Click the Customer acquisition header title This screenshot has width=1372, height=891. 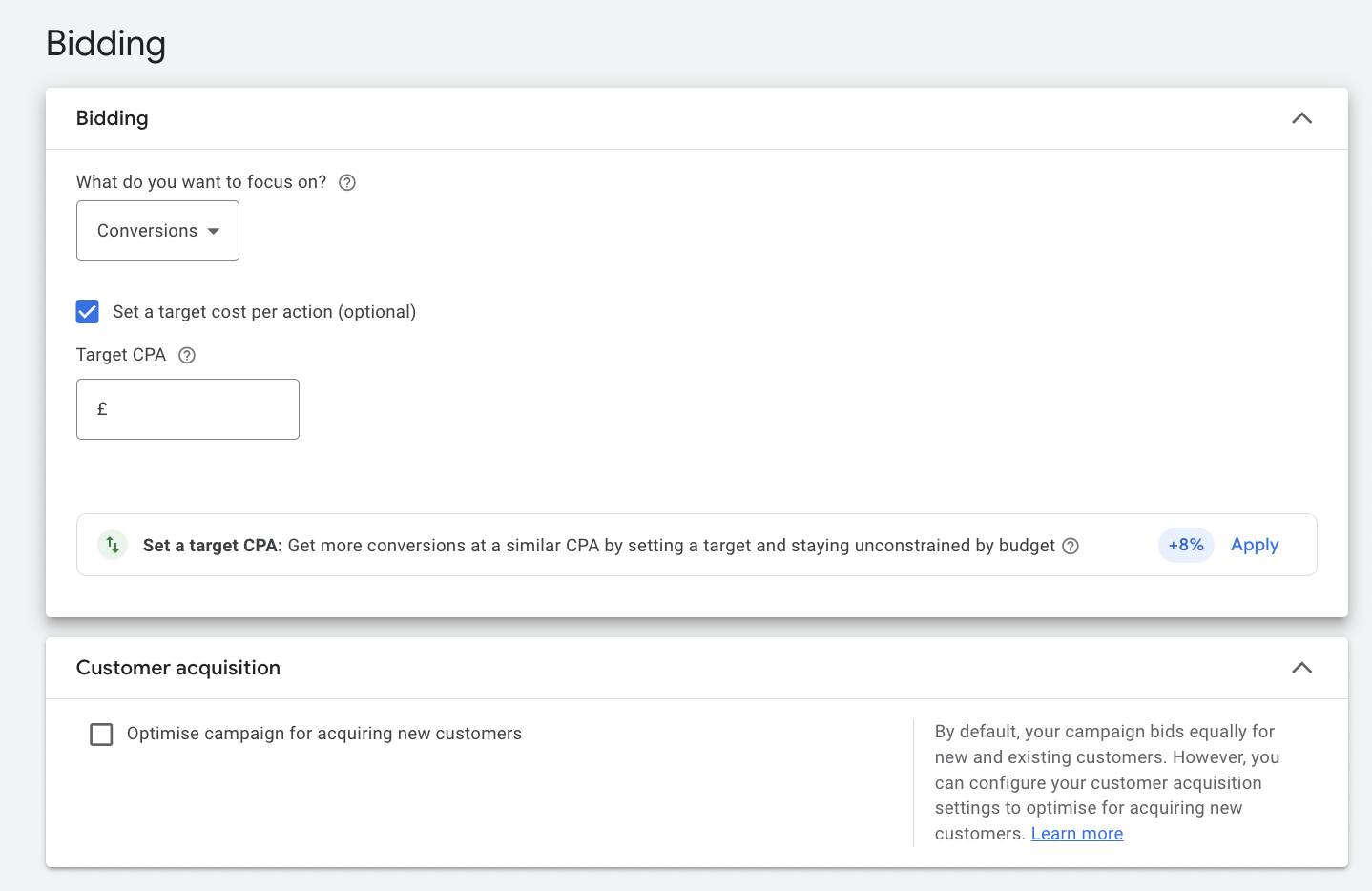click(x=178, y=668)
